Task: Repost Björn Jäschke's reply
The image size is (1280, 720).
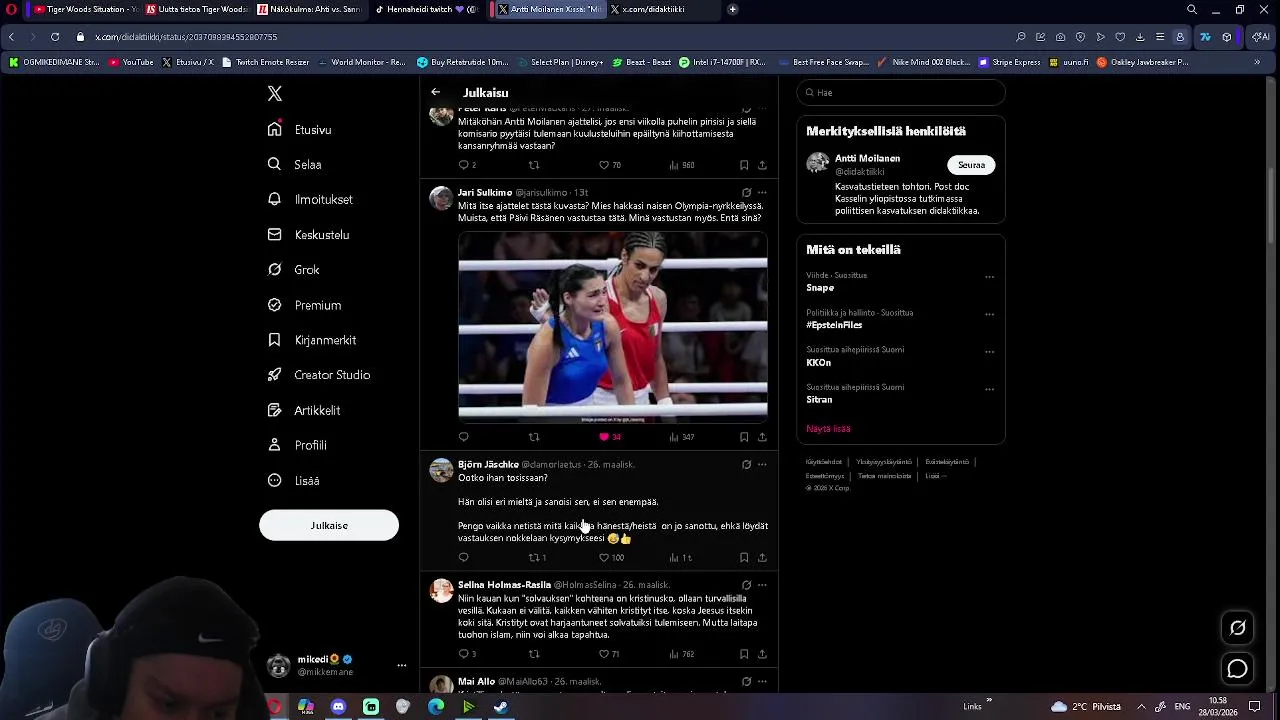Action: pyautogui.click(x=537, y=558)
